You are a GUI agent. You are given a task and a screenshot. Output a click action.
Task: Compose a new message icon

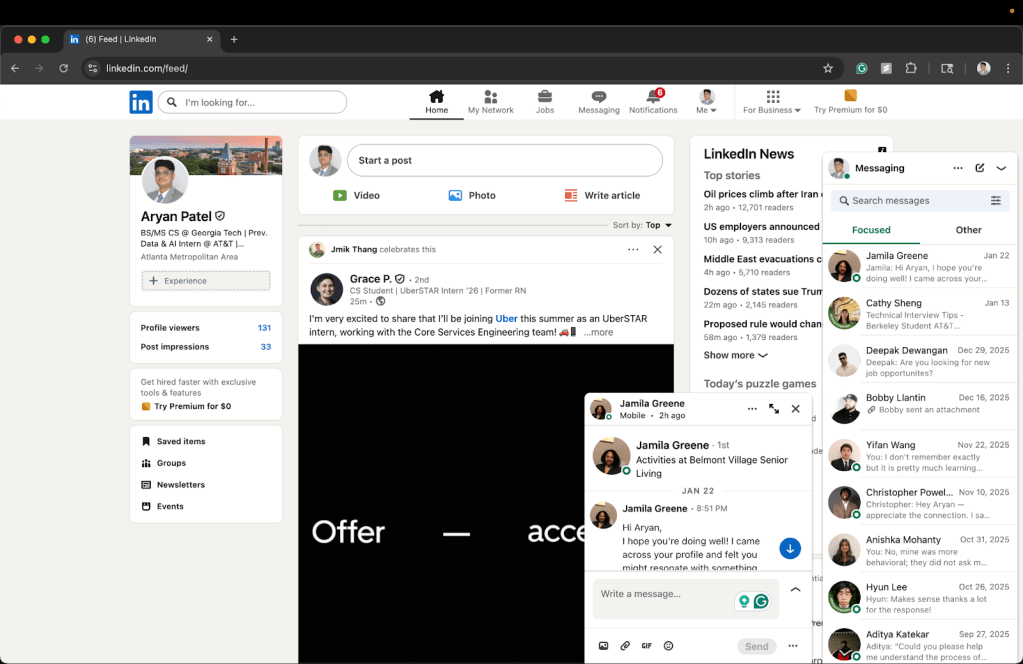click(x=979, y=168)
